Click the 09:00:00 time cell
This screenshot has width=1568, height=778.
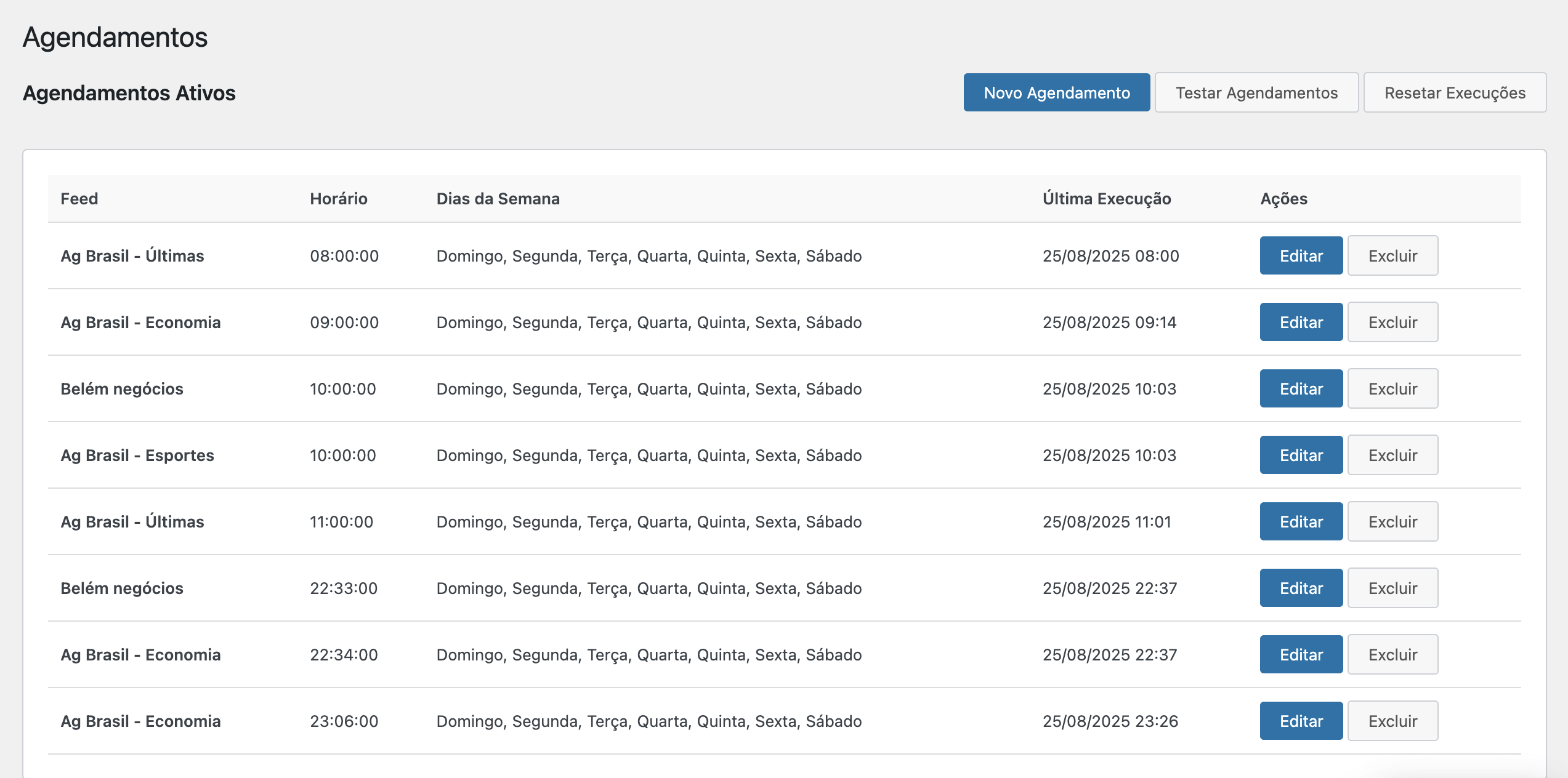[344, 322]
